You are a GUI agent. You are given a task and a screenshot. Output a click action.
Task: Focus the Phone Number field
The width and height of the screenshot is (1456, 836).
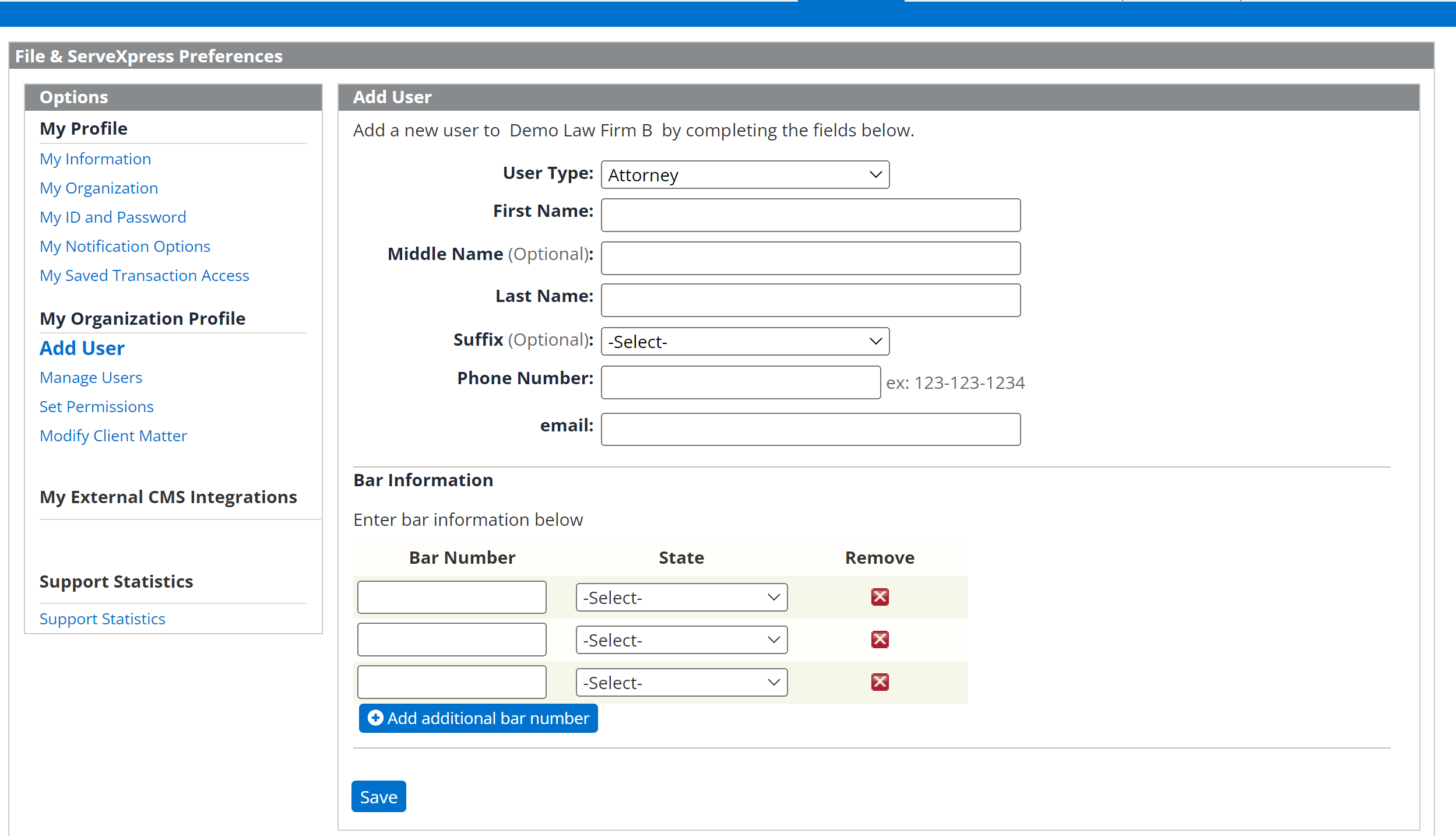[741, 382]
